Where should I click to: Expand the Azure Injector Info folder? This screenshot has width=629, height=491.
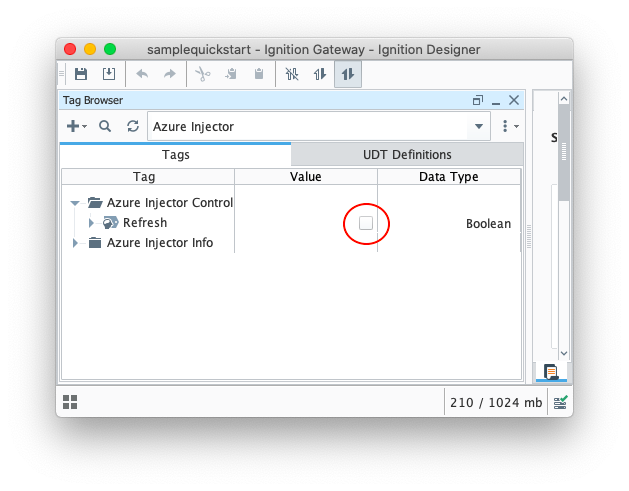pyautogui.click(x=75, y=243)
